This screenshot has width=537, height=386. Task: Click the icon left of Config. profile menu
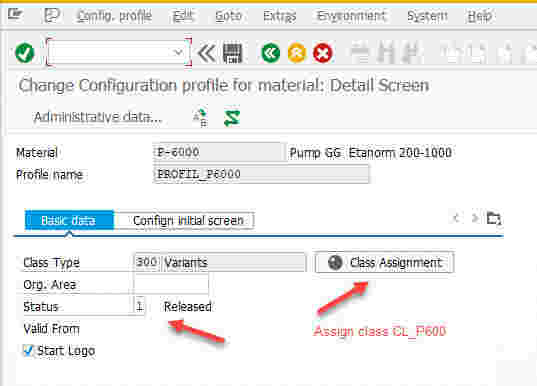[x=52, y=15]
